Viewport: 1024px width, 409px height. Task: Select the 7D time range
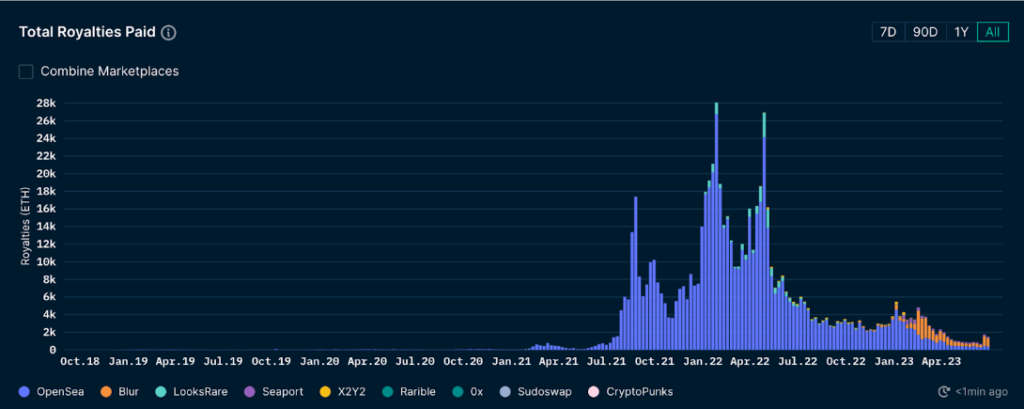(887, 32)
